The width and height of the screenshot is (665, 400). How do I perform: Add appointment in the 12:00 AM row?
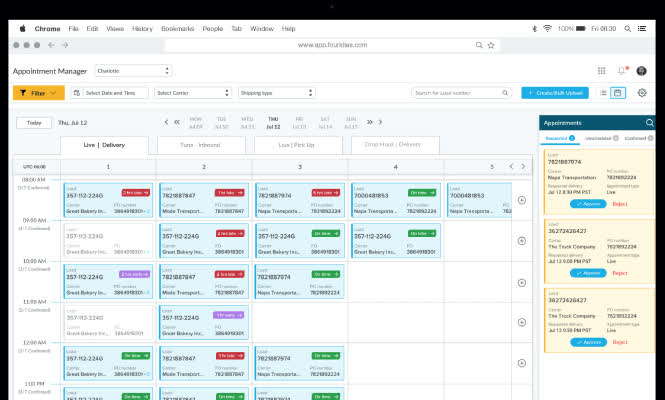tap(522, 363)
